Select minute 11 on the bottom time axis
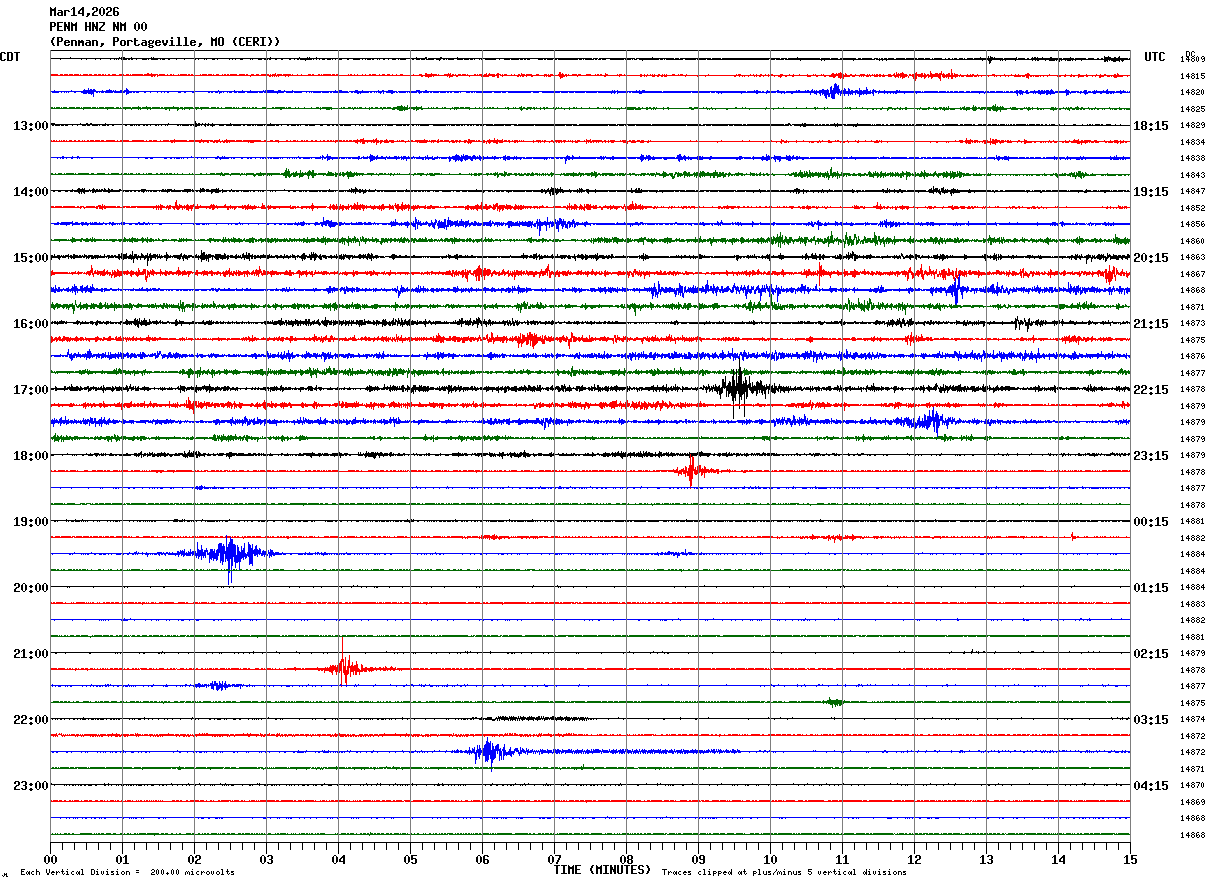1210x886 pixels. click(x=842, y=859)
